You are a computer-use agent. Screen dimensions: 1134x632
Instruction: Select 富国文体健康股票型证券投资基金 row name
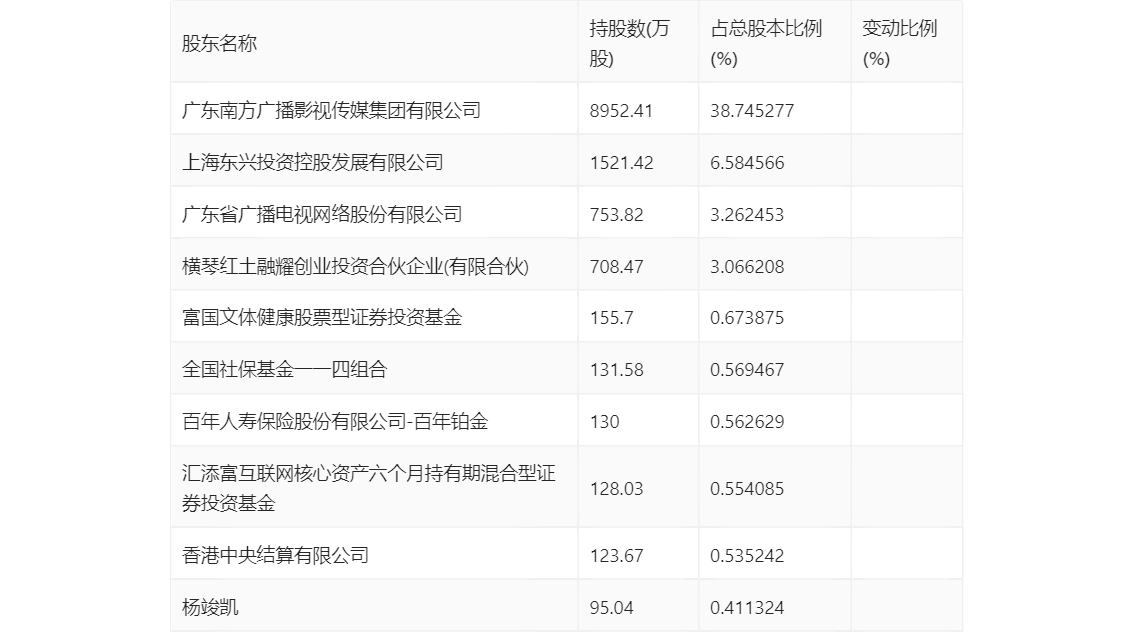pyautogui.click(x=322, y=317)
